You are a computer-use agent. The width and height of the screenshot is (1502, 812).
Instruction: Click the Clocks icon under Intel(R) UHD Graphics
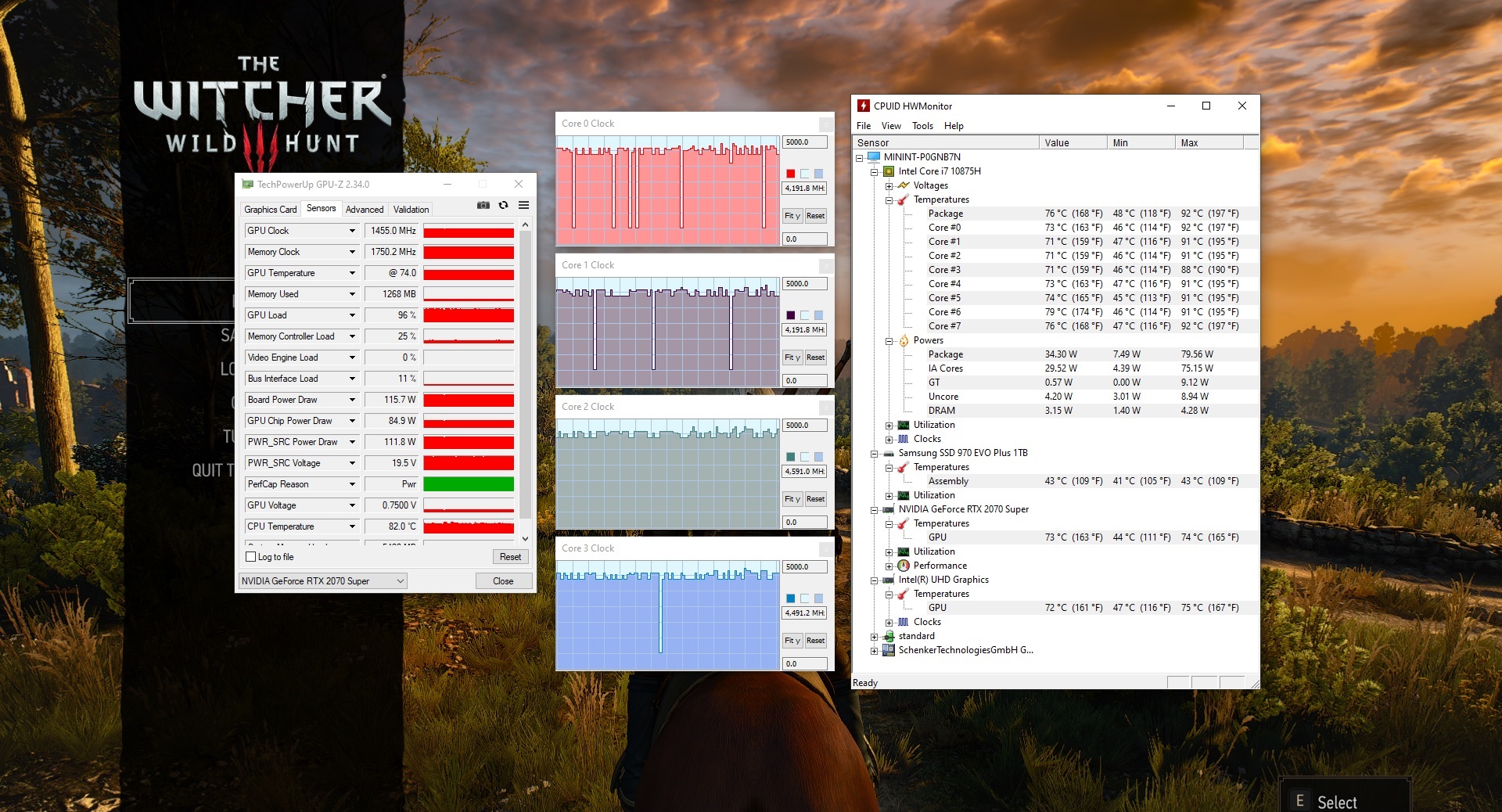pyautogui.click(x=904, y=622)
